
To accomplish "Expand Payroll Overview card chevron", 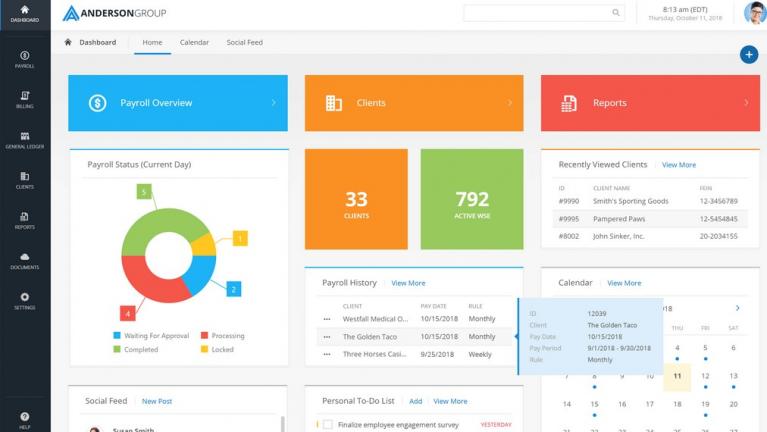I will (273, 102).
